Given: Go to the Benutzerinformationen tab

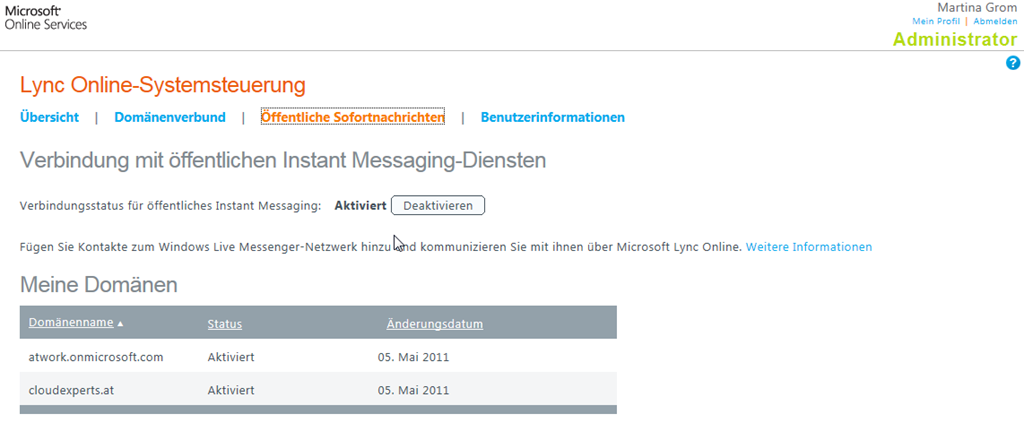Looking at the screenshot, I should click(x=552, y=117).
